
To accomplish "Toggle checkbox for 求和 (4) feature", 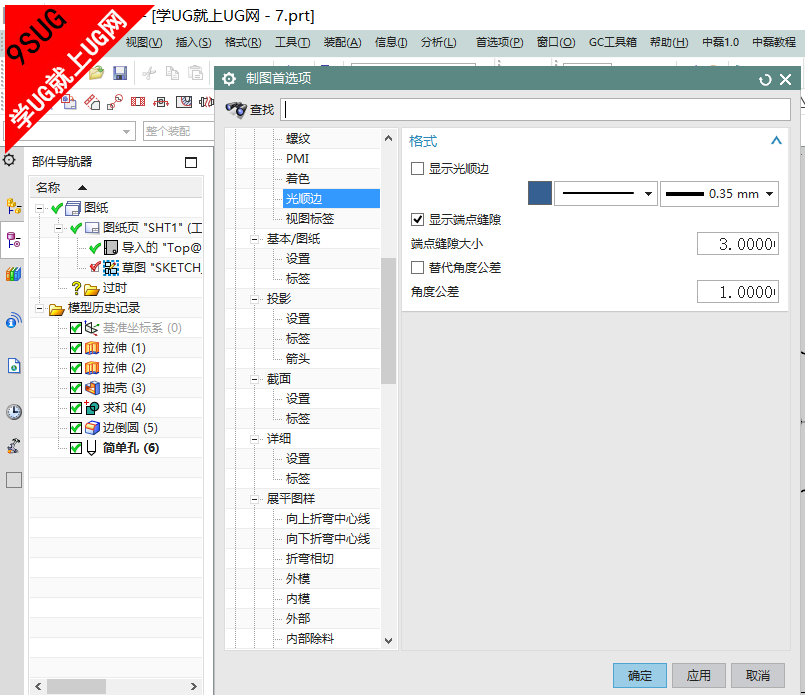I will pyautogui.click(x=76, y=408).
